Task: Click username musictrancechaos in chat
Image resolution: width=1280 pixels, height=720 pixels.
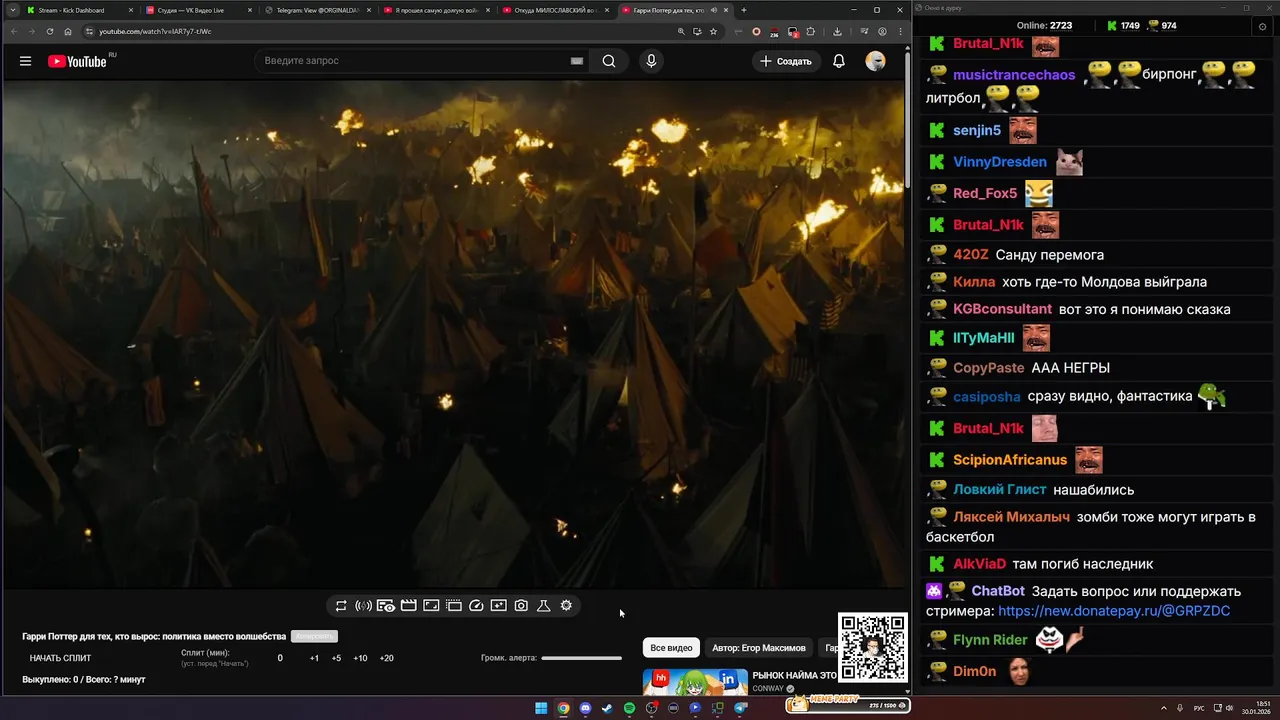Action: (x=1014, y=75)
